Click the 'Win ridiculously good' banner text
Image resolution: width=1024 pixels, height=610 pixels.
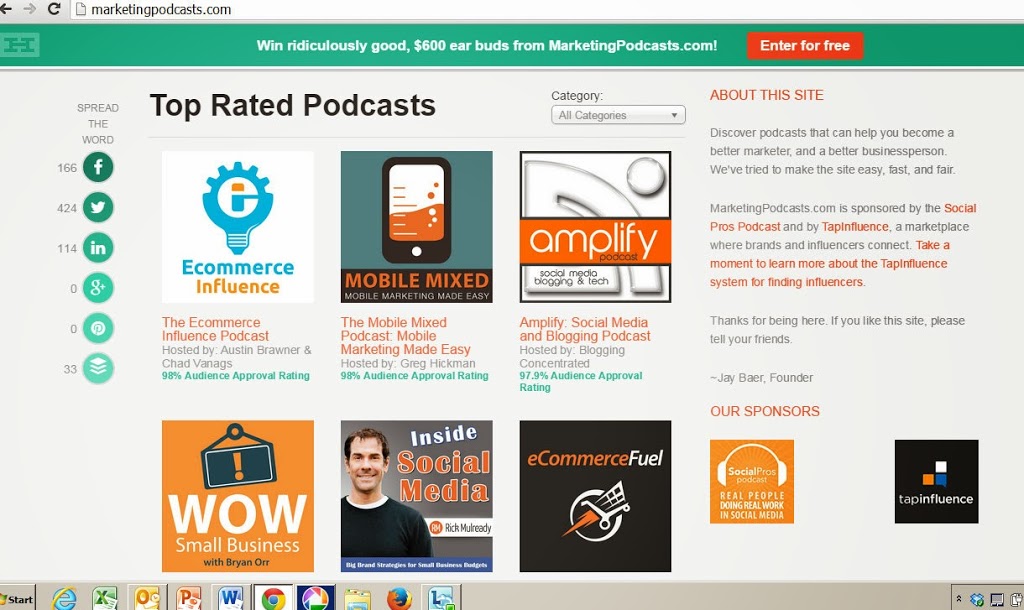(x=487, y=46)
